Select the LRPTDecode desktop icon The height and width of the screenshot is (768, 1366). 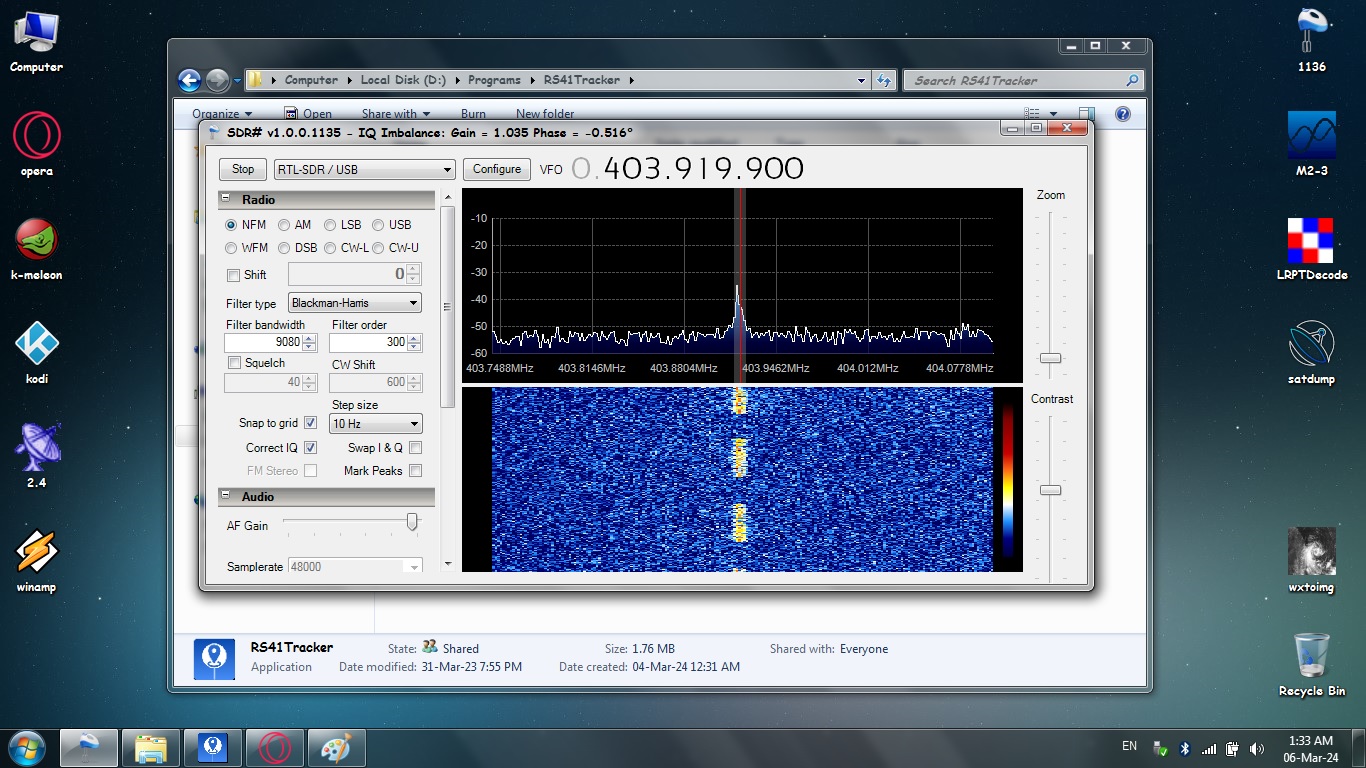(1311, 248)
